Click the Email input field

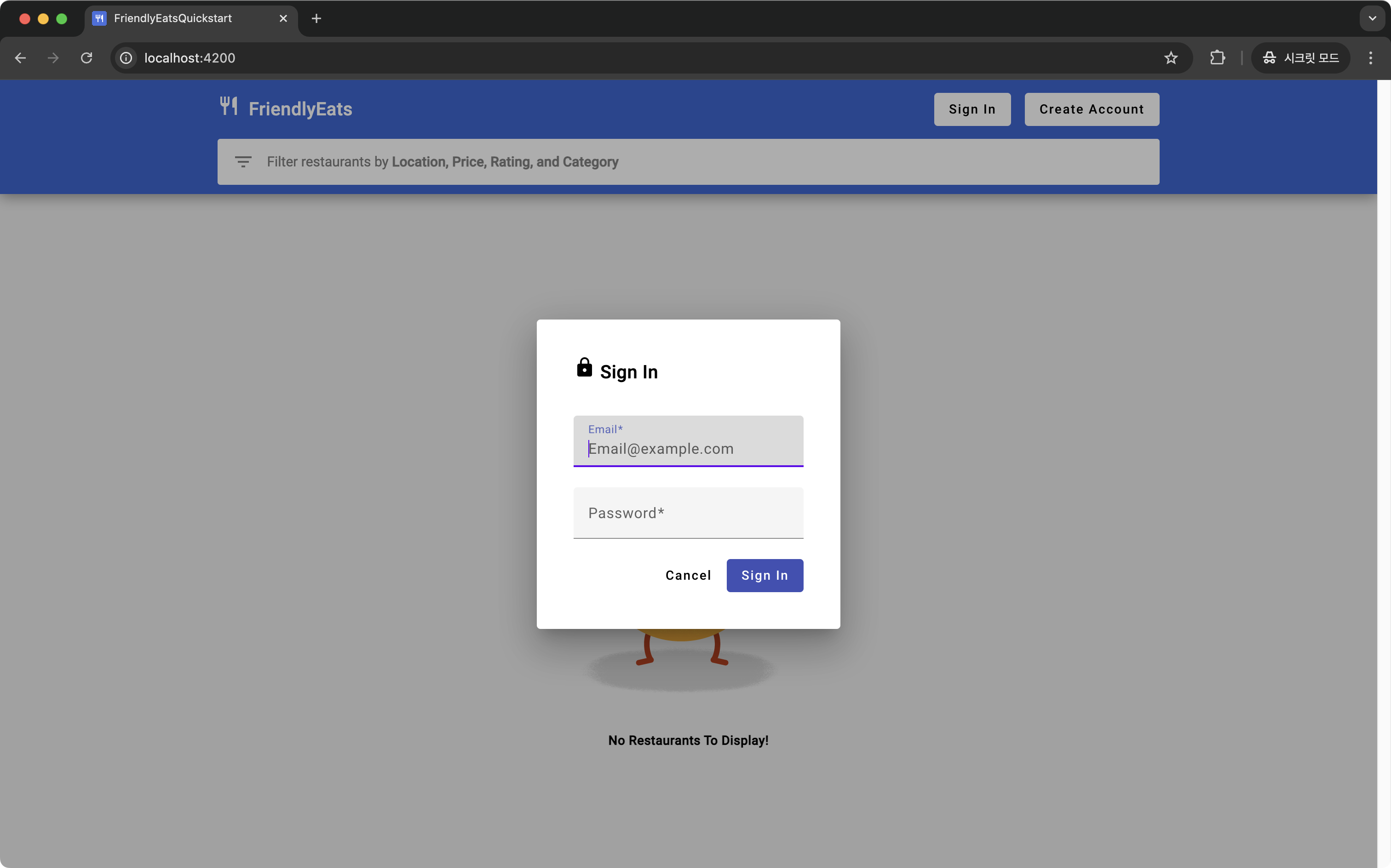coord(688,448)
